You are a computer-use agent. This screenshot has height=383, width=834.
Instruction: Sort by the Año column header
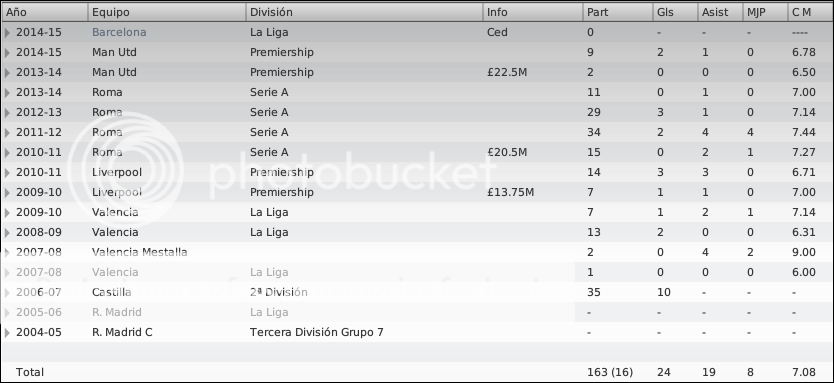[45, 12]
